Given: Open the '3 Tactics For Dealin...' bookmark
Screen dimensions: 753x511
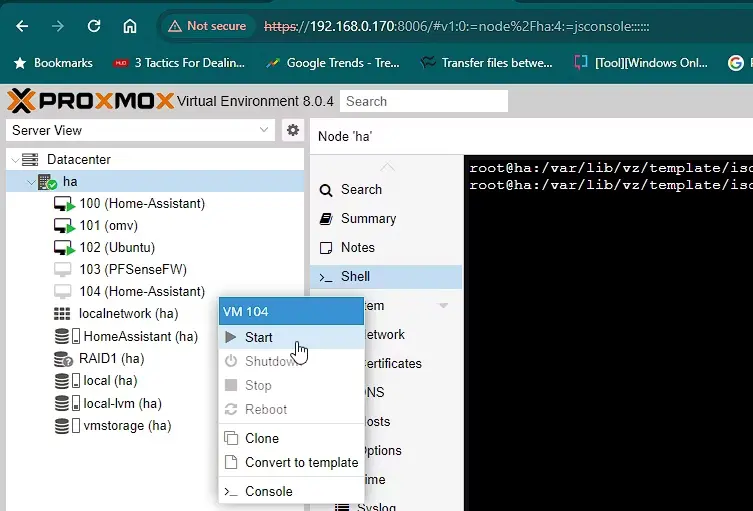Looking at the screenshot, I should 179,63.
